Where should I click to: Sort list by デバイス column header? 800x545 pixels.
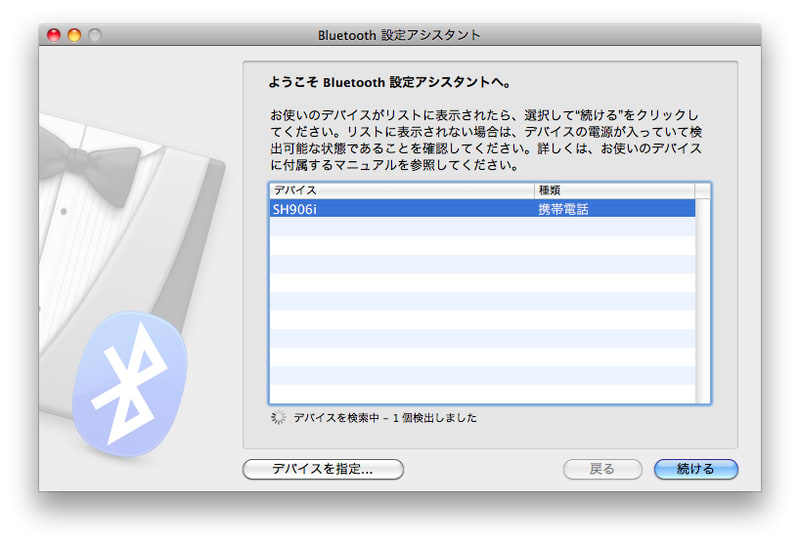click(x=400, y=190)
